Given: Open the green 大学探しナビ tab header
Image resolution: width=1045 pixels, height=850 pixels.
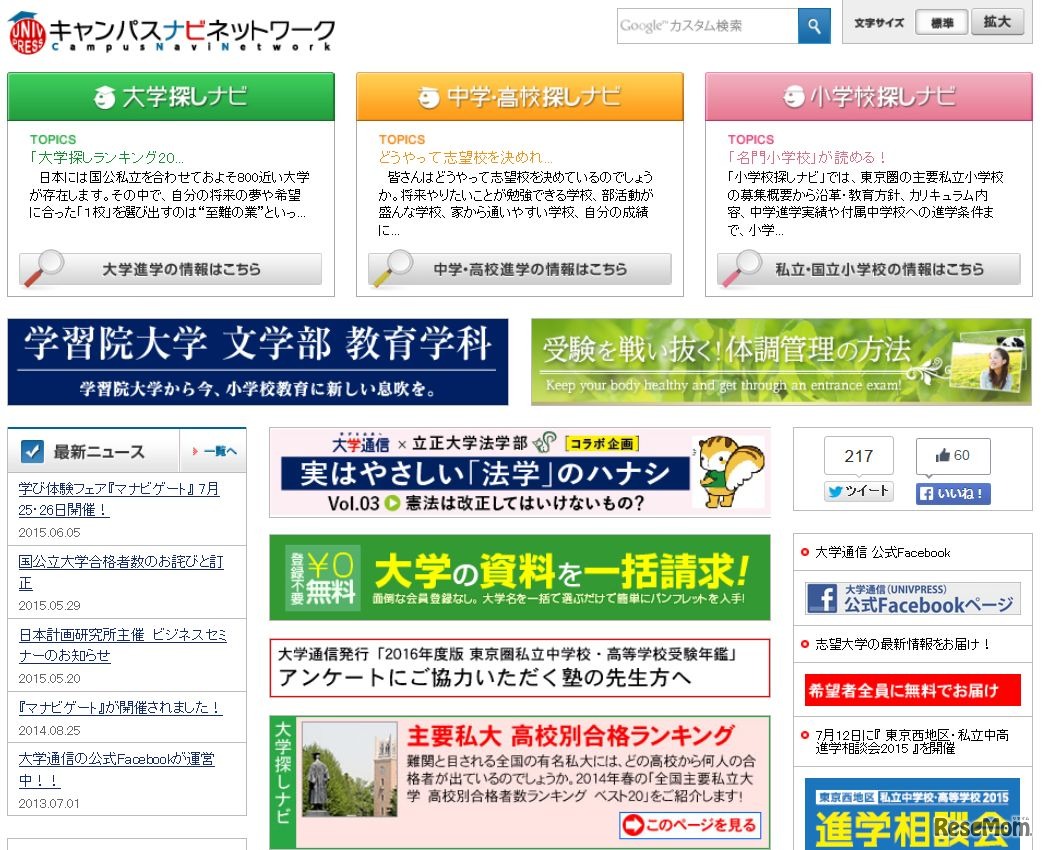Looking at the screenshot, I should [171, 97].
